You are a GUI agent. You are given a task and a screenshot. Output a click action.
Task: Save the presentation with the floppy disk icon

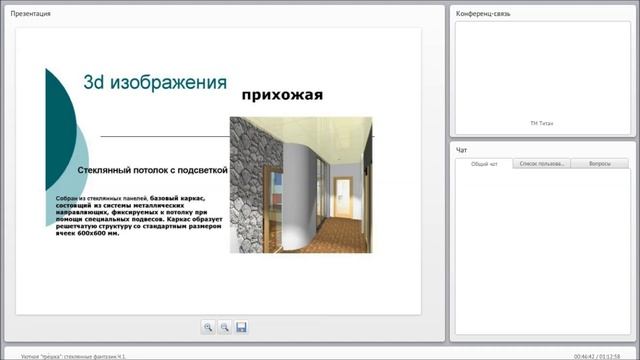tap(241, 327)
